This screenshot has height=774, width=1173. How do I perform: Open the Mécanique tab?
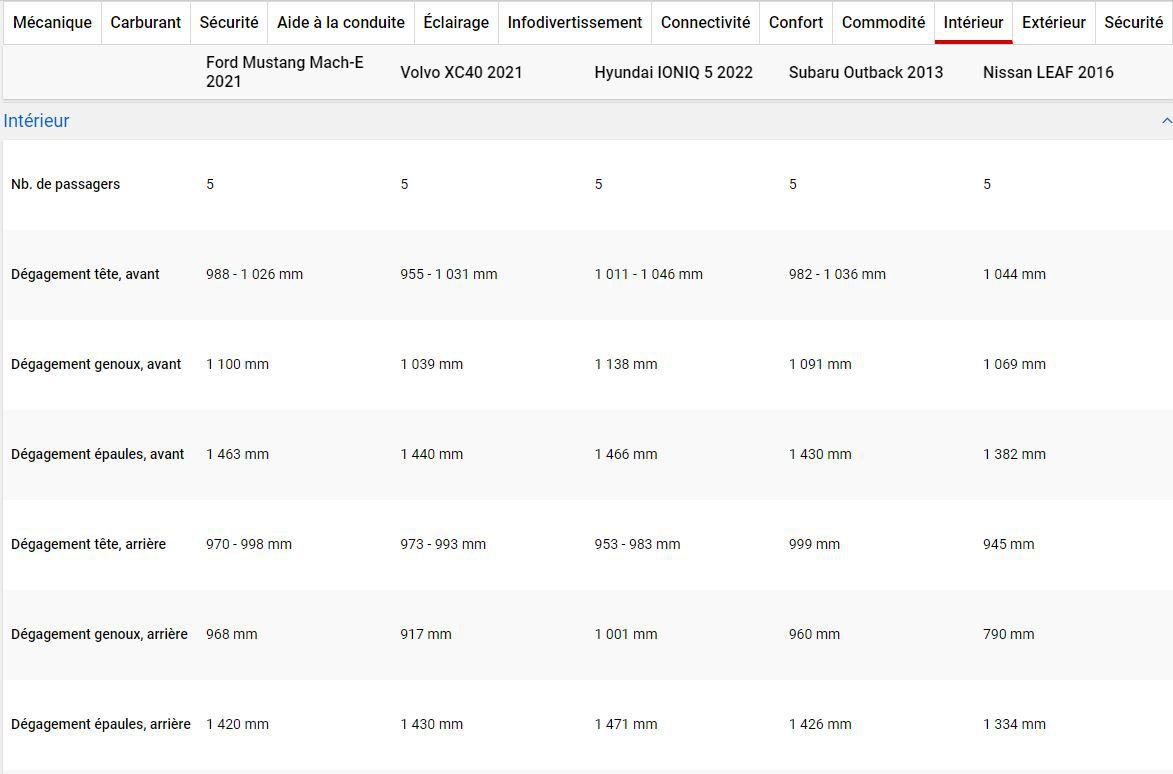pyautogui.click(x=52, y=22)
